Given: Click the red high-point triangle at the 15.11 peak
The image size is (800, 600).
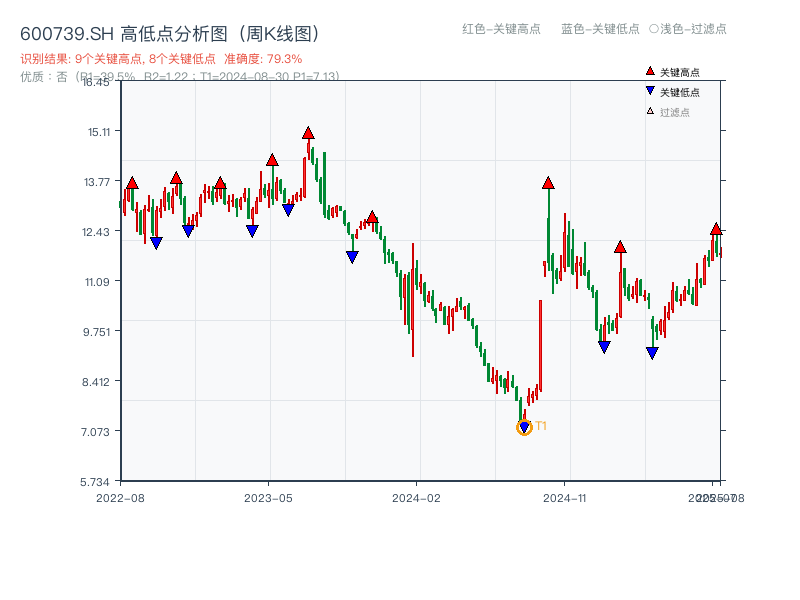Looking at the screenshot, I should (x=307, y=131).
